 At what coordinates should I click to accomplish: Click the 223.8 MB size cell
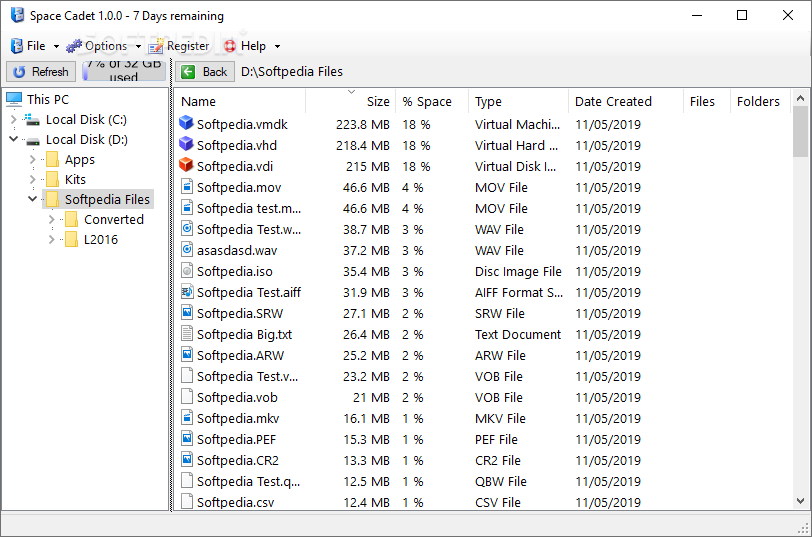(x=362, y=124)
